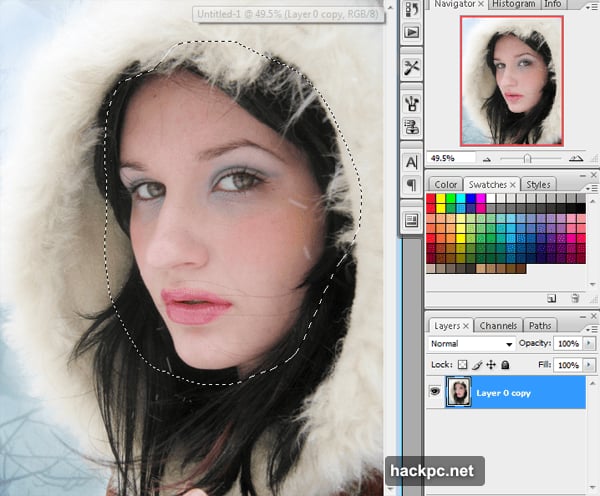Open the History panel icon in the dock

412,8
